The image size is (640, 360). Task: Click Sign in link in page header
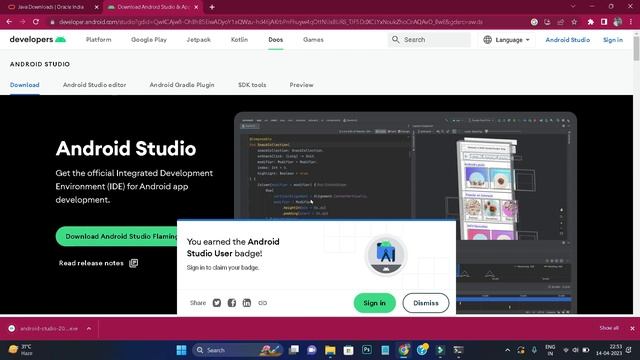point(613,40)
